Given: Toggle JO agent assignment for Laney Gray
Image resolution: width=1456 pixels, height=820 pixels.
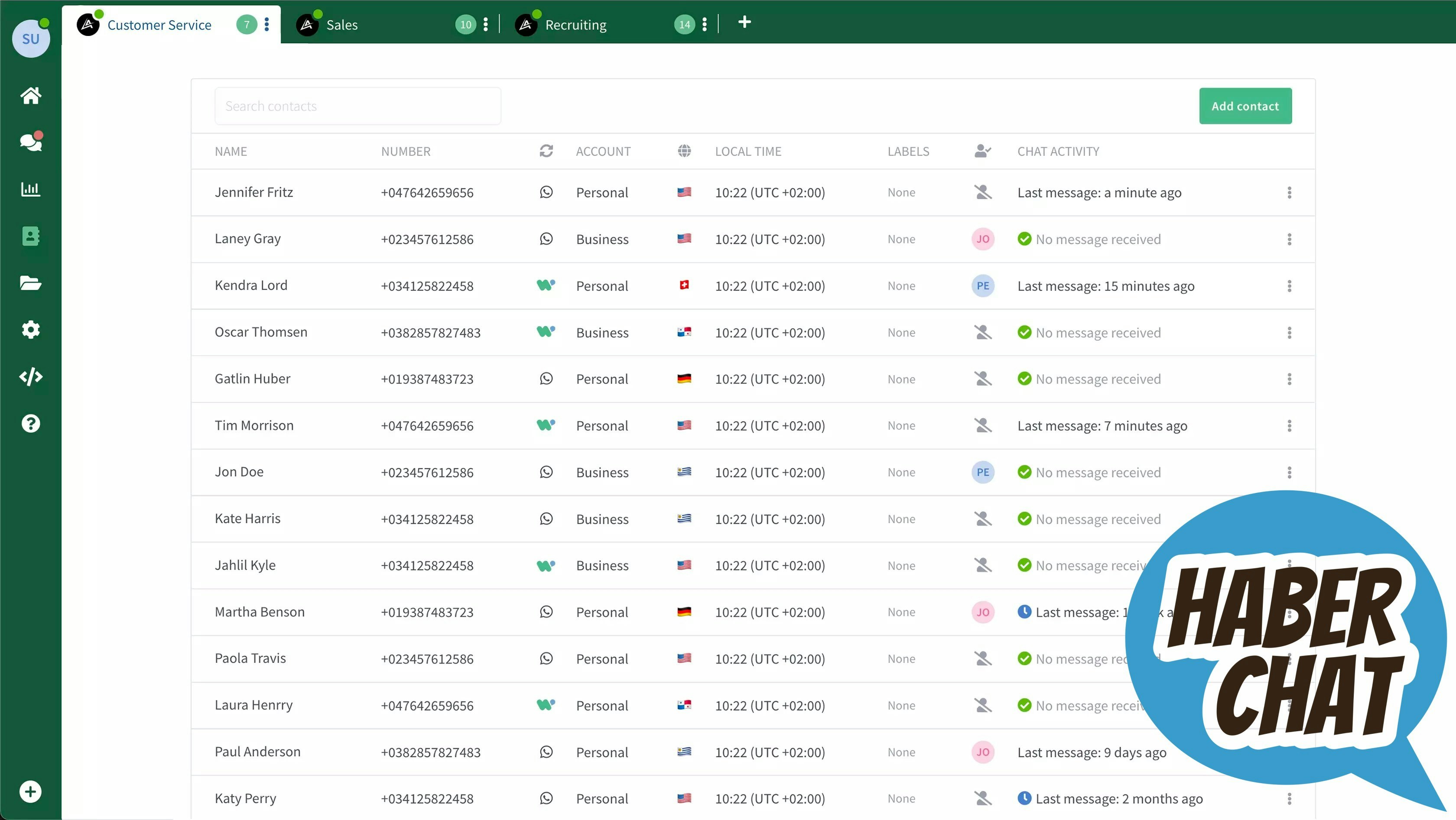Looking at the screenshot, I should [983, 239].
